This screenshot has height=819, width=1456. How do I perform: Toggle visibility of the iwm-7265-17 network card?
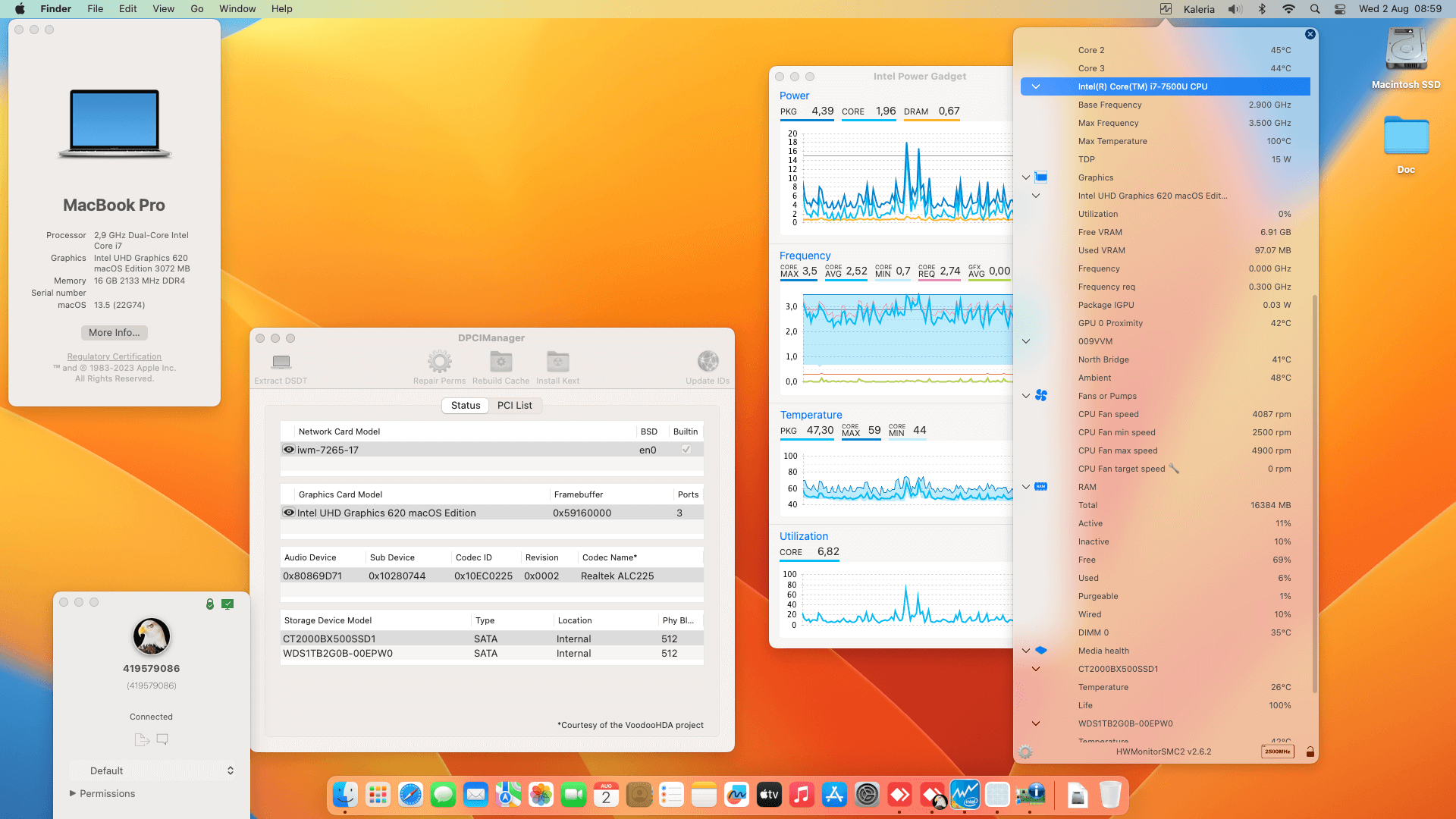288,449
